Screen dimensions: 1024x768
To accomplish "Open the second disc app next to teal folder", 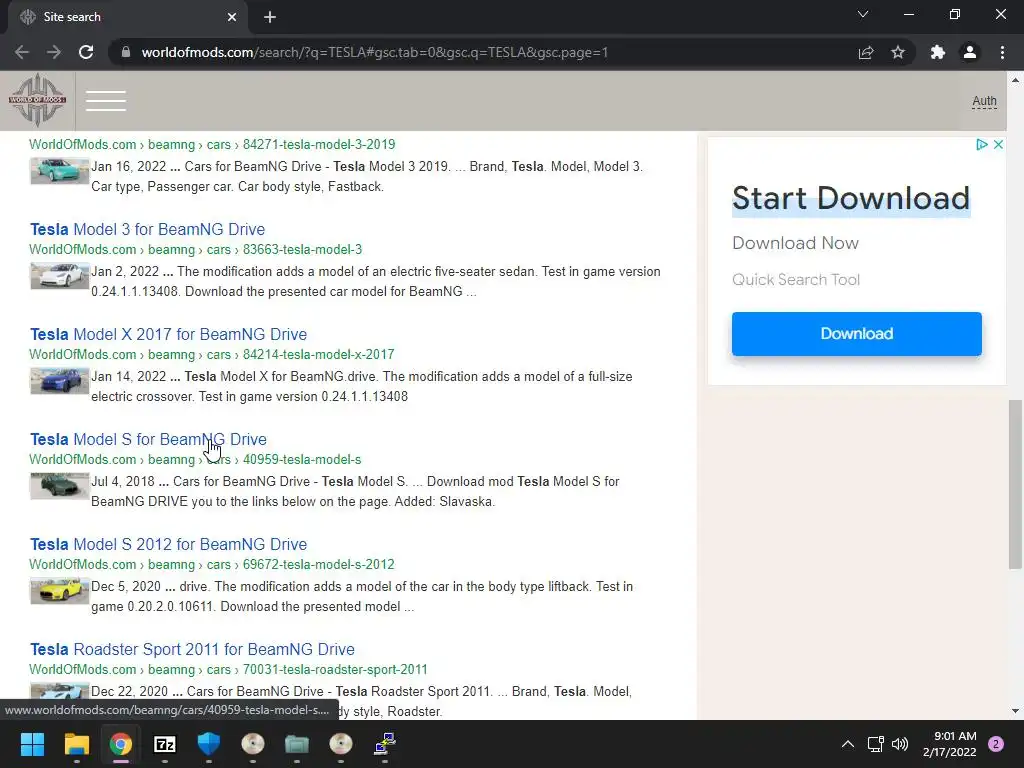I will [341, 743].
